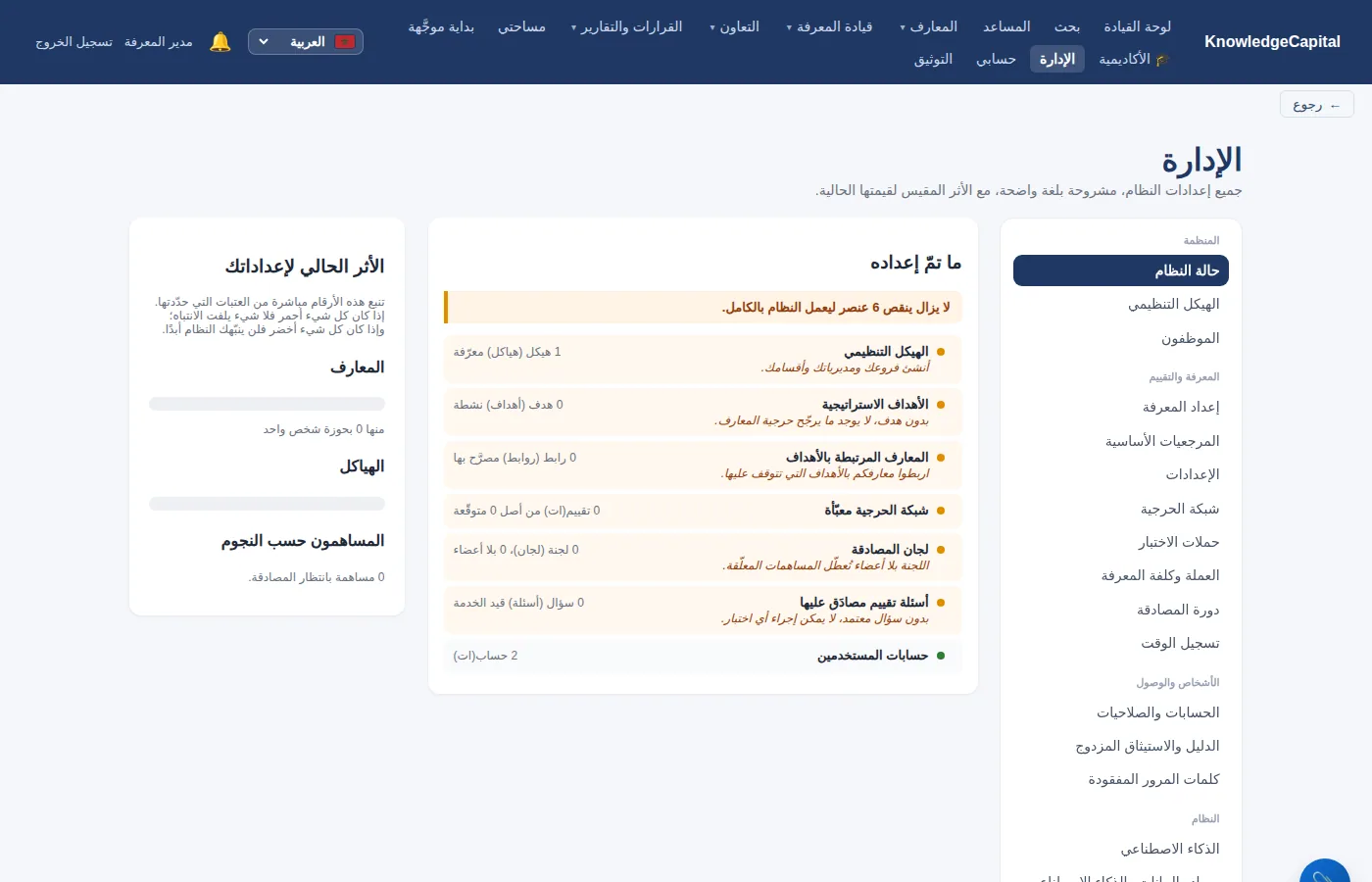Open إعداد المعرفة sidebar item
Image resolution: width=1372 pixels, height=882 pixels.
coord(1121,407)
